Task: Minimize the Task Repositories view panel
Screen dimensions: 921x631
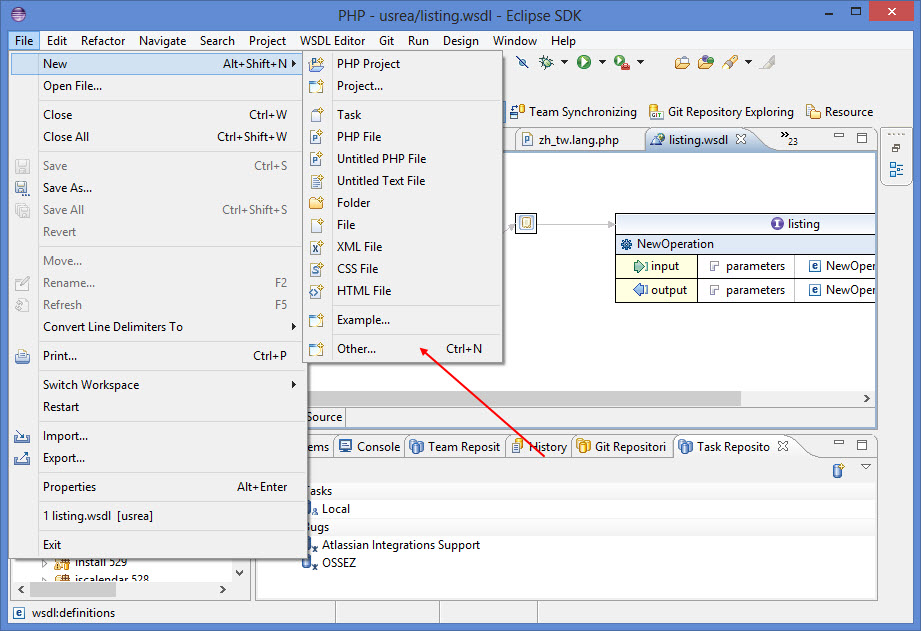Action: click(x=839, y=444)
